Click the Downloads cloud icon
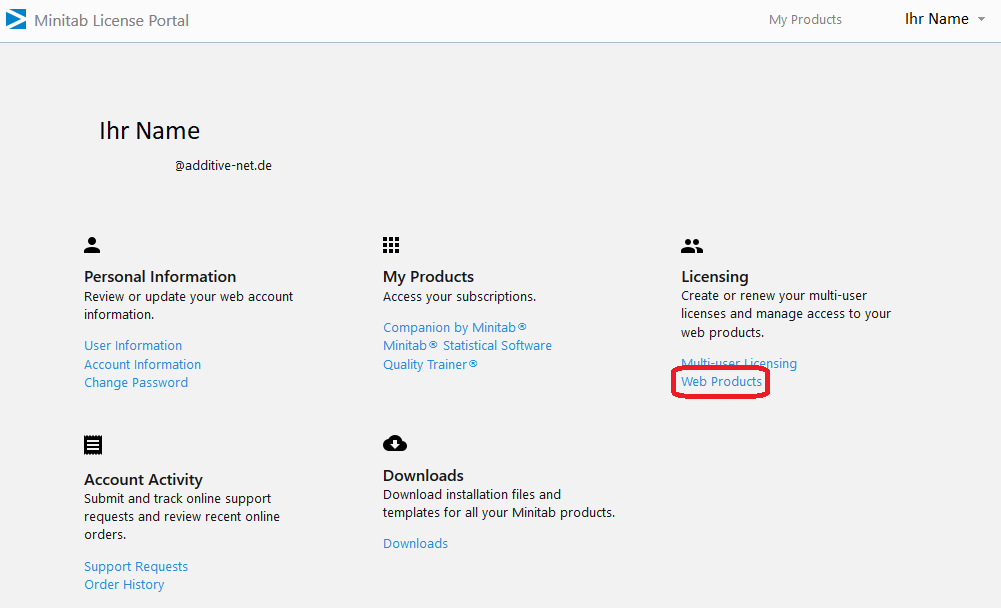The height and width of the screenshot is (608, 1001). tap(395, 443)
